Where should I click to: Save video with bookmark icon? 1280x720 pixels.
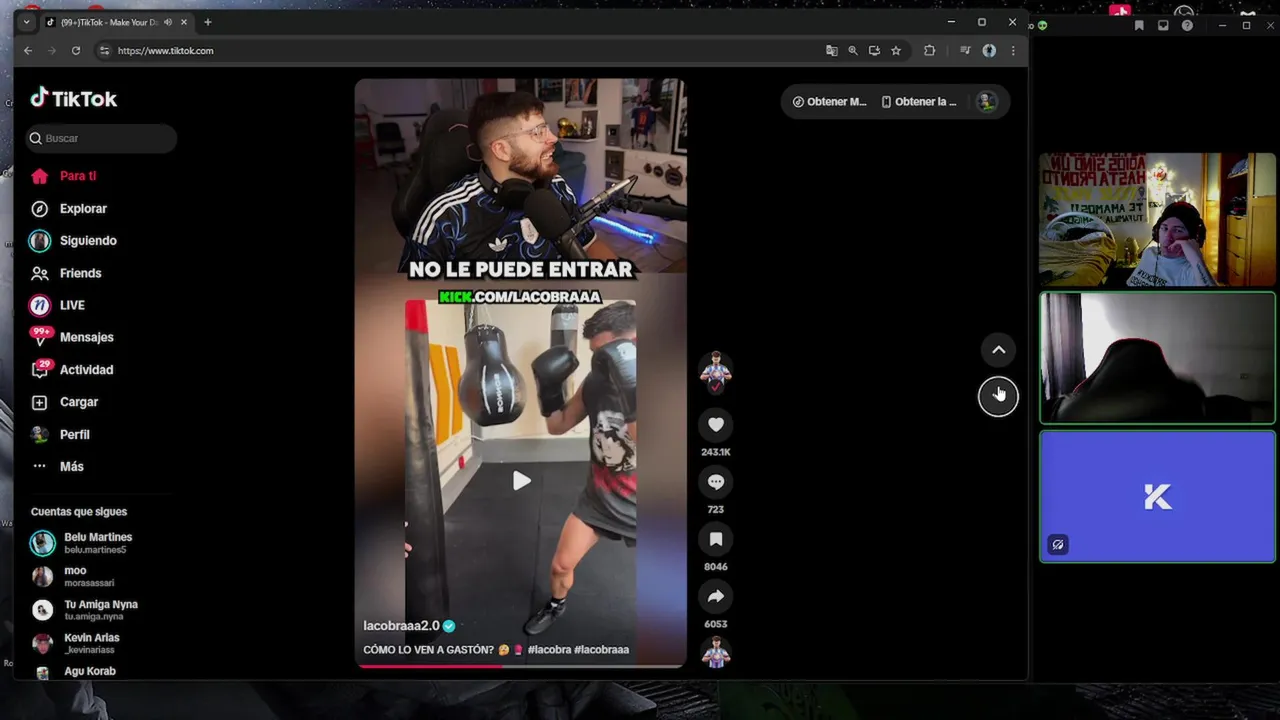(x=716, y=539)
